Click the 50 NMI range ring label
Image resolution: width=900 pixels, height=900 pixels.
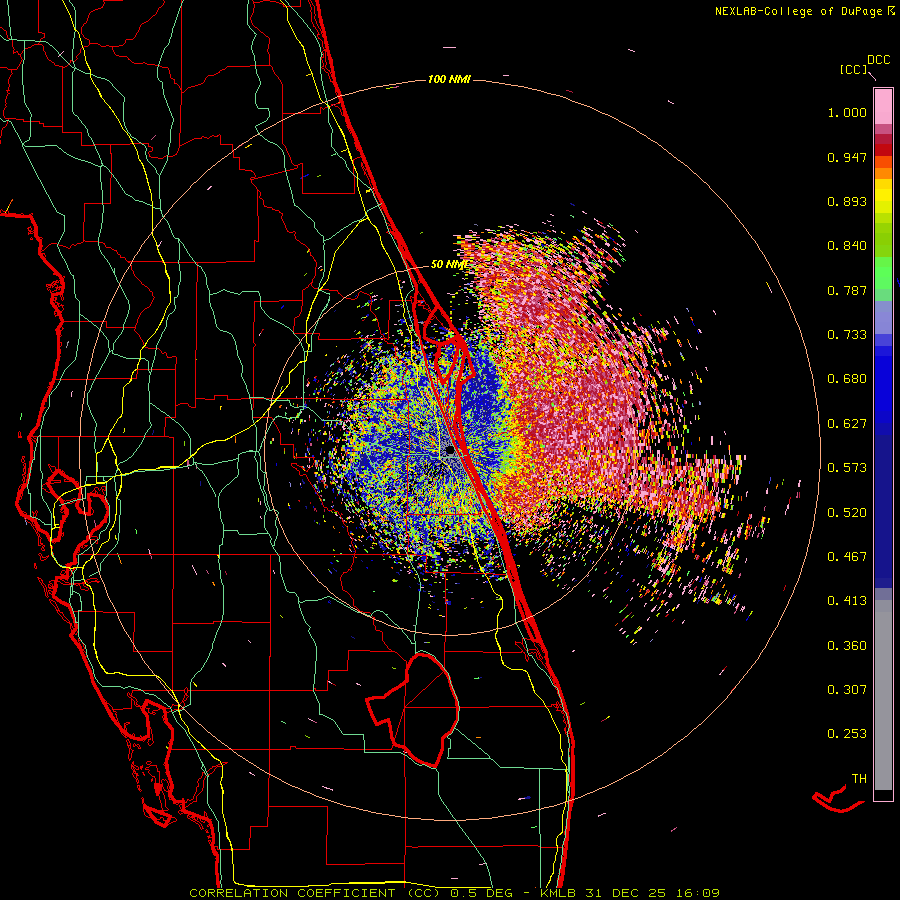pyautogui.click(x=448, y=264)
